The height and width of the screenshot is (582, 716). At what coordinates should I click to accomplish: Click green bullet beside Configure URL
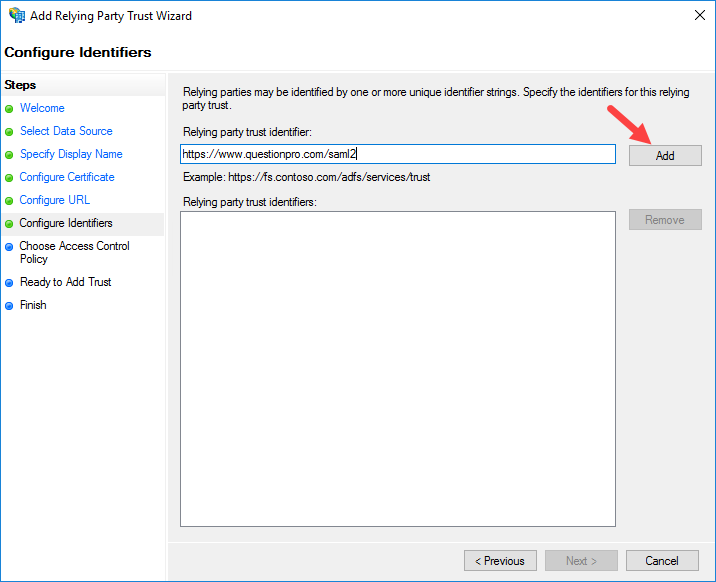tap(10, 201)
